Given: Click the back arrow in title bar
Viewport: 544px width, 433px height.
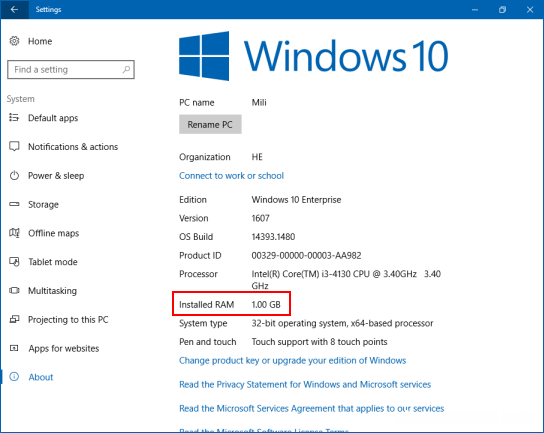Looking at the screenshot, I should pyautogui.click(x=14, y=9).
